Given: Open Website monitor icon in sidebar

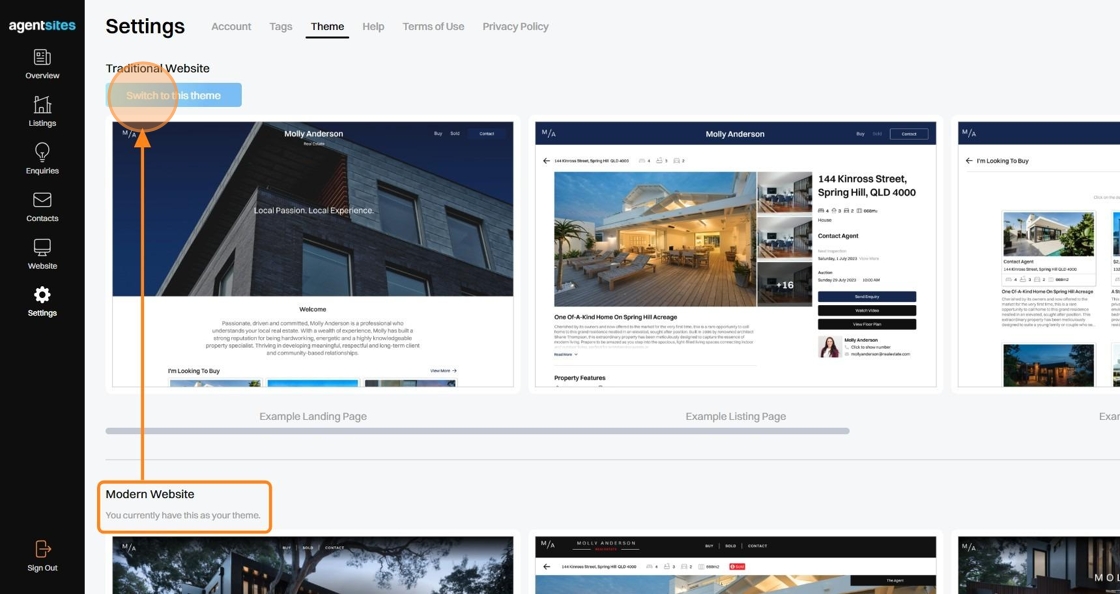Looking at the screenshot, I should [x=42, y=247].
